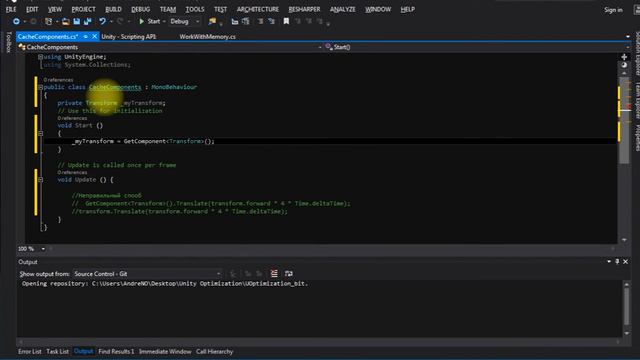Collapse the using directives region
The image size is (640, 360).
pos(40,57)
